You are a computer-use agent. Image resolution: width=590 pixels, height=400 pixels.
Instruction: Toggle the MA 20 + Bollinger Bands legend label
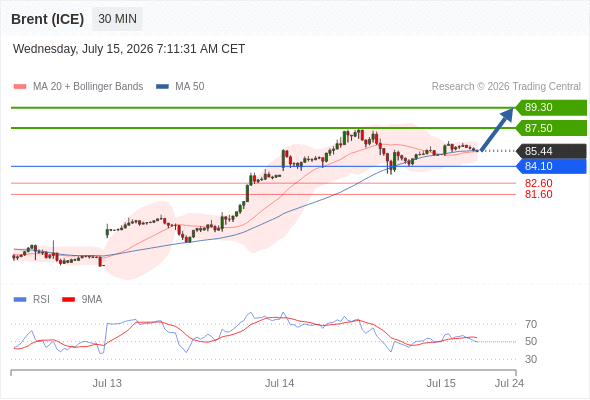point(88,87)
